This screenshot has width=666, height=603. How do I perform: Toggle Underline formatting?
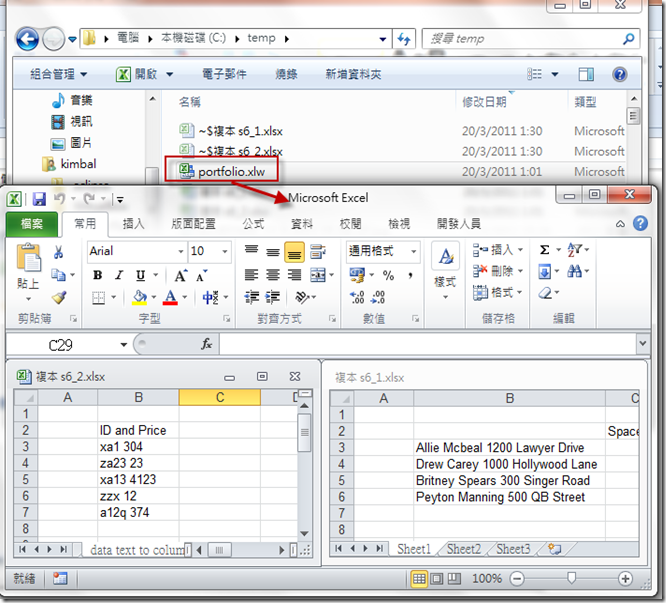pos(141,275)
